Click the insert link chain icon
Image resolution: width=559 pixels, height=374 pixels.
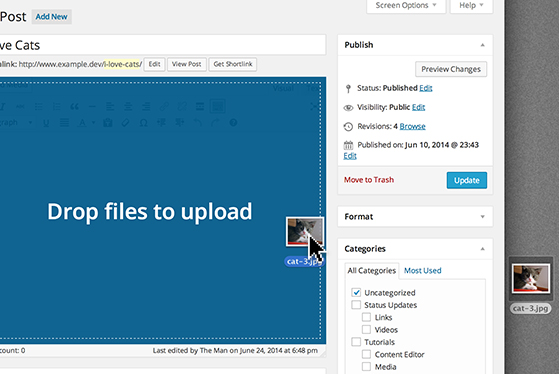[x=164, y=106]
